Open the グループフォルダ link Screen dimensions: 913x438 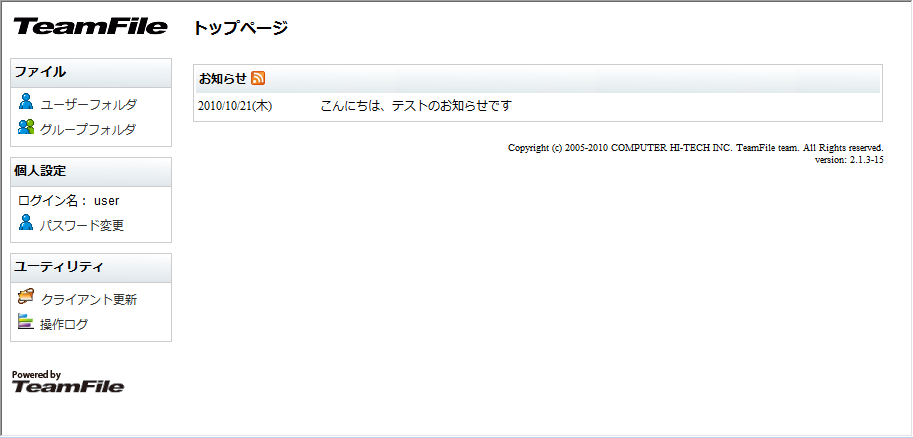pyautogui.click(x=88, y=129)
